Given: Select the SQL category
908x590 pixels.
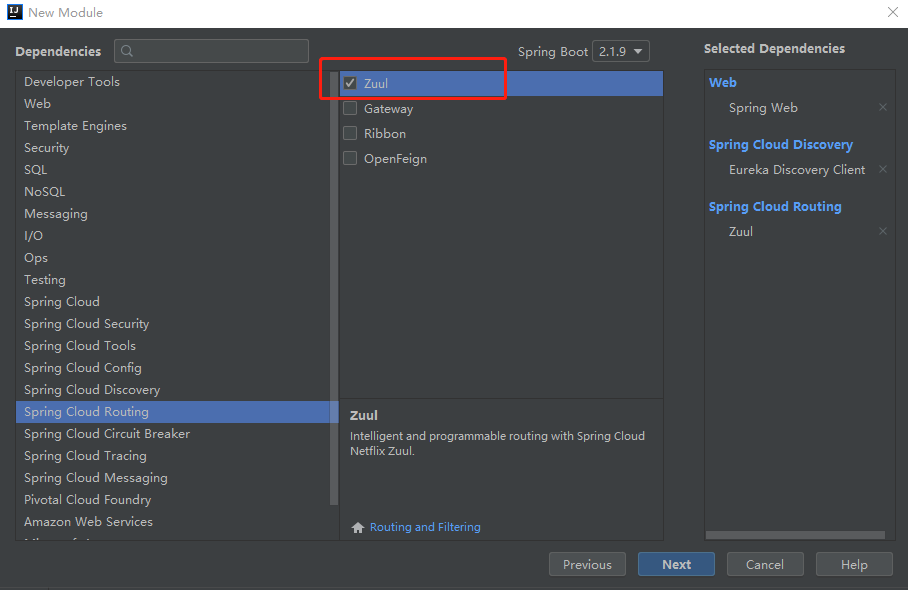Looking at the screenshot, I should click(x=36, y=170).
